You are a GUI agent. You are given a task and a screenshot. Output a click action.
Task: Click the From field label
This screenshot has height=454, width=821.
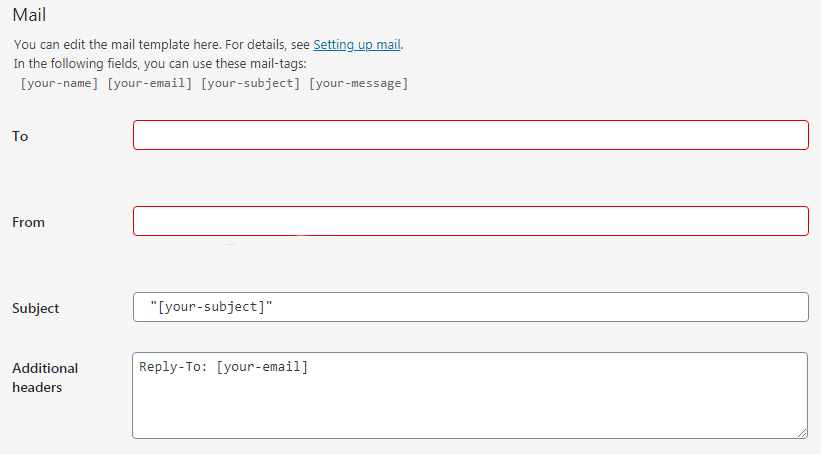pos(28,222)
